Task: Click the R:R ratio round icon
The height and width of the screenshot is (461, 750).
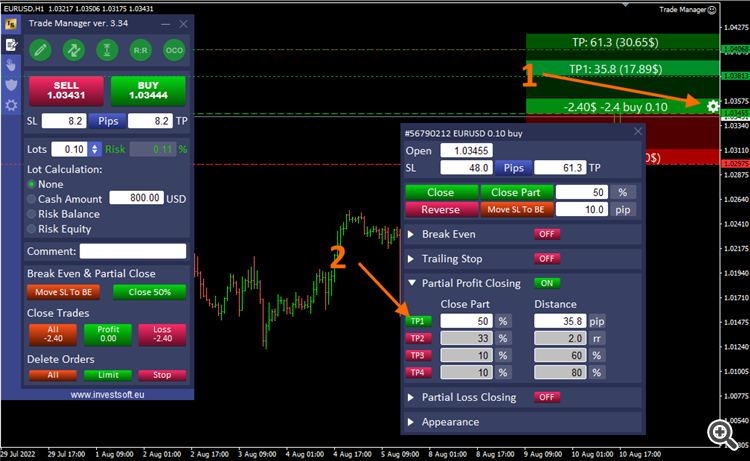Action: click(141, 50)
